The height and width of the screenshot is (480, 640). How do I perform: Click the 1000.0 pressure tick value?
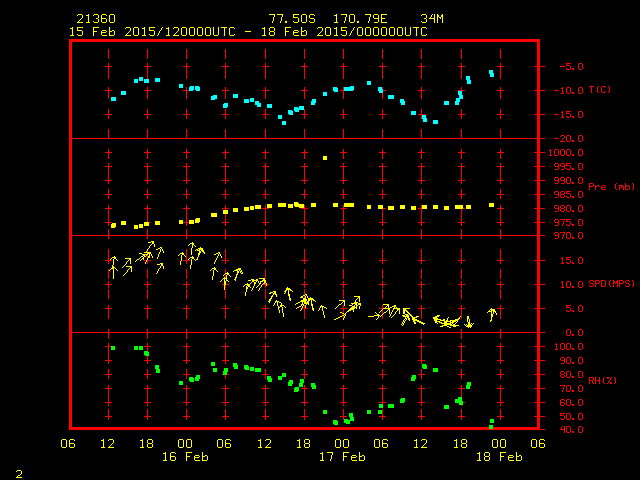click(x=566, y=153)
